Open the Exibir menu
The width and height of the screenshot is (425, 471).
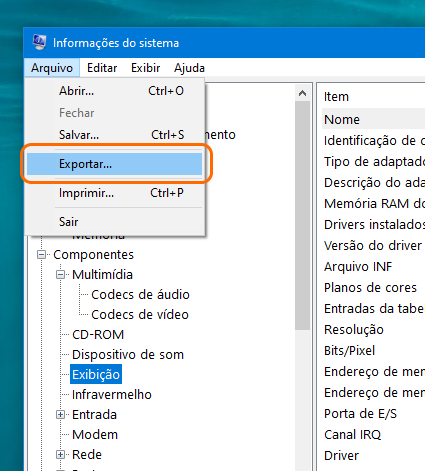coord(145,68)
